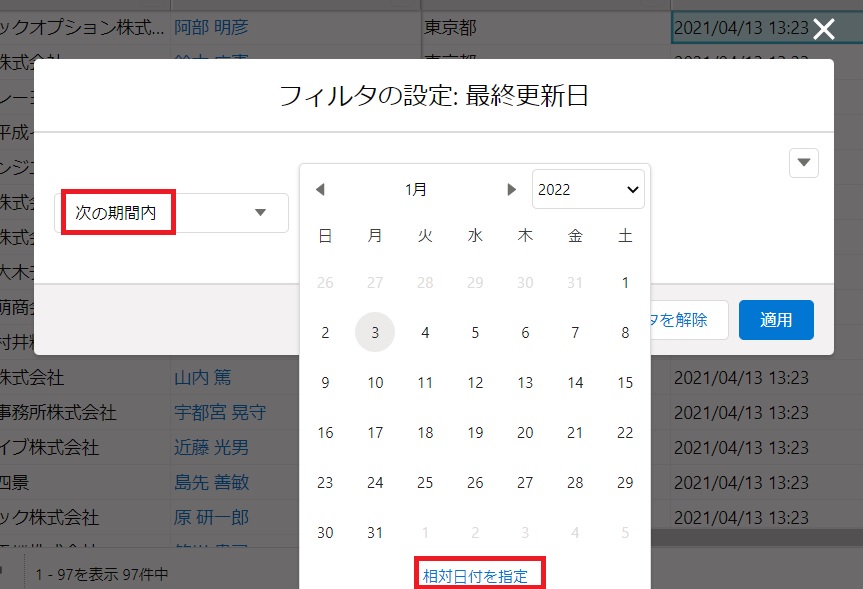Image resolution: width=863 pixels, height=589 pixels.
Task: Pick January 25 in the calendar
Action: click(x=425, y=483)
